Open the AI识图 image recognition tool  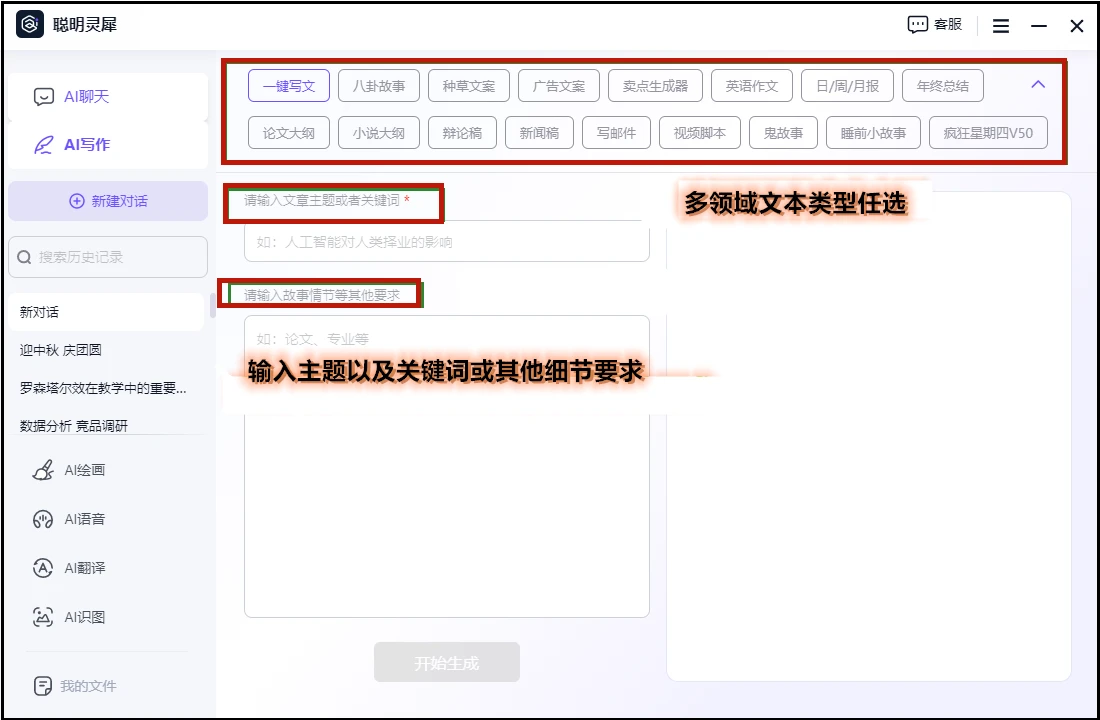coord(69,618)
